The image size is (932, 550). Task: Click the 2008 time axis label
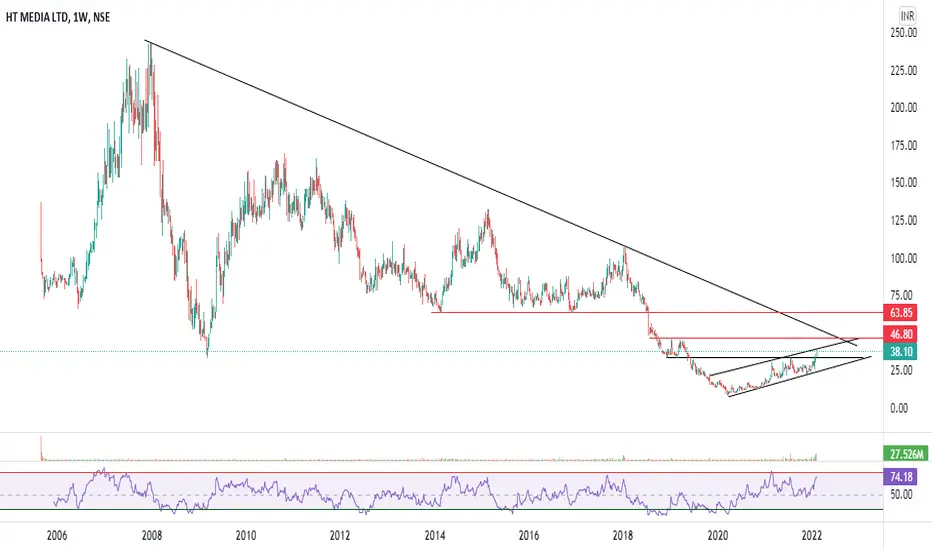pos(152,536)
